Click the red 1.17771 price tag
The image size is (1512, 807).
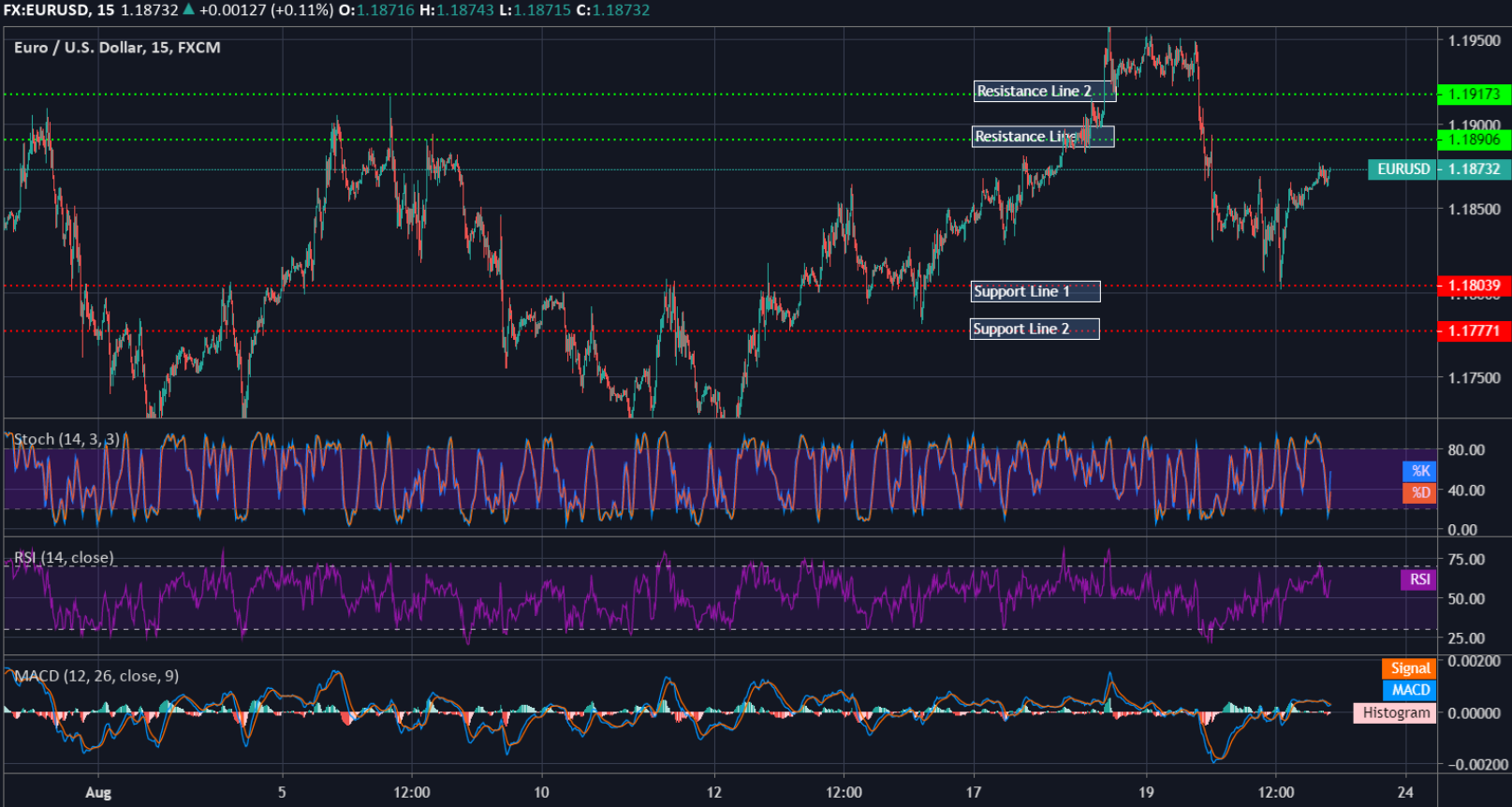(x=1474, y=330)
